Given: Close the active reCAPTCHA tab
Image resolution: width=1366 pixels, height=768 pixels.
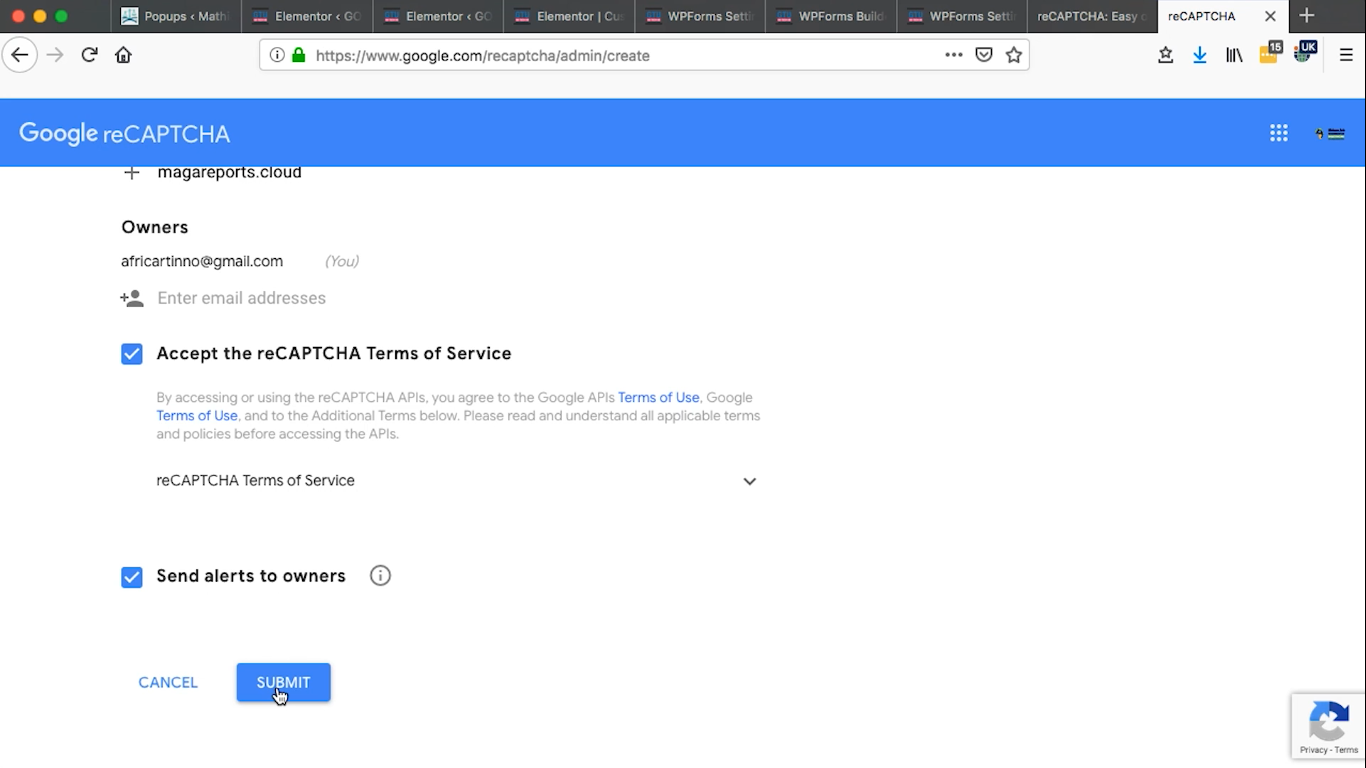Looking at the screenshot, I should [x=1270, y=16].
